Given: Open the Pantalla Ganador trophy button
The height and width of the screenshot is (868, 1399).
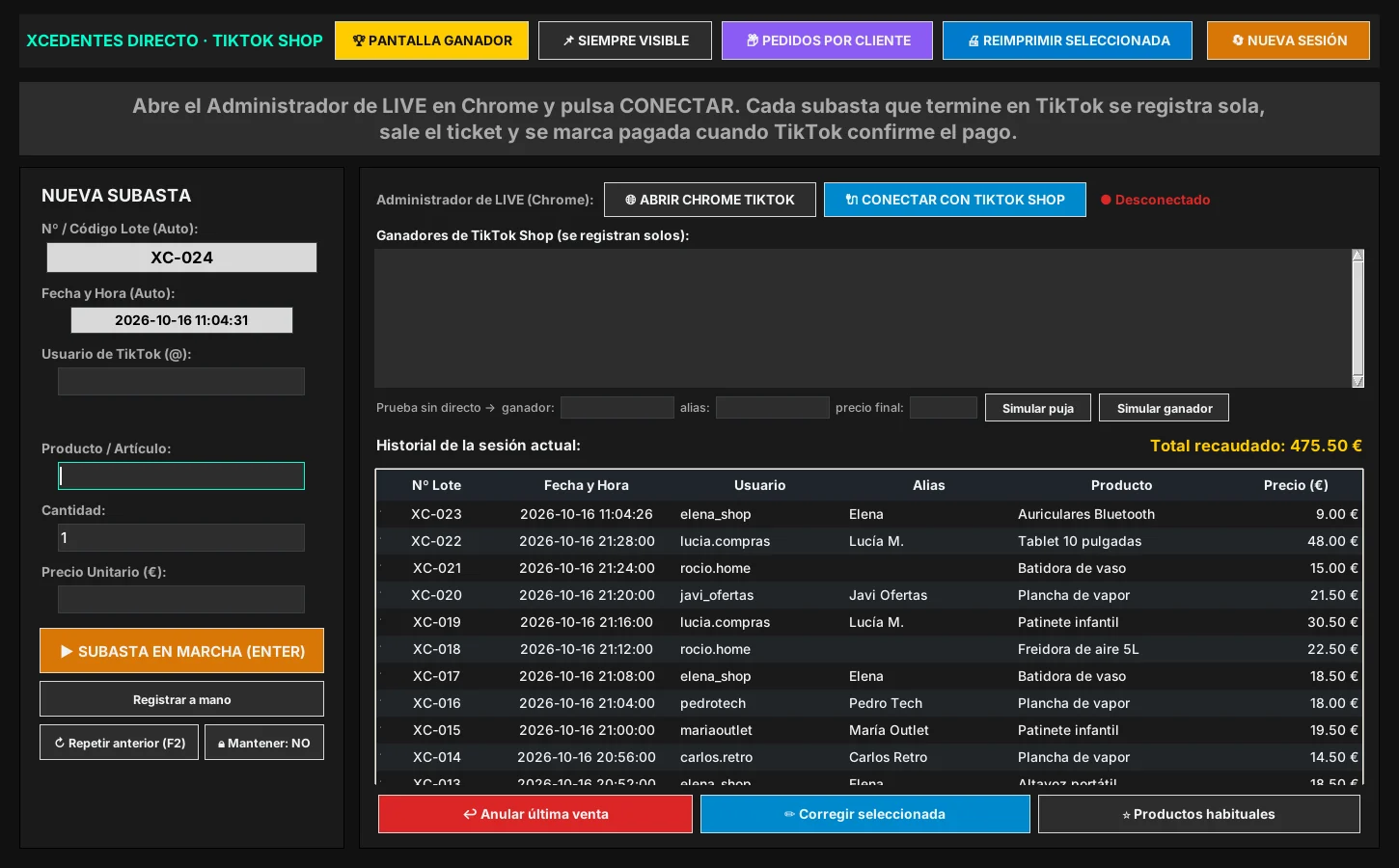Looking at the screenshot, I should (431, 41).
